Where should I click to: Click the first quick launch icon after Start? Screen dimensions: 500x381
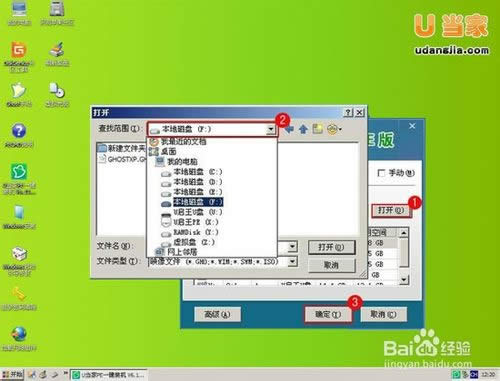32,374
